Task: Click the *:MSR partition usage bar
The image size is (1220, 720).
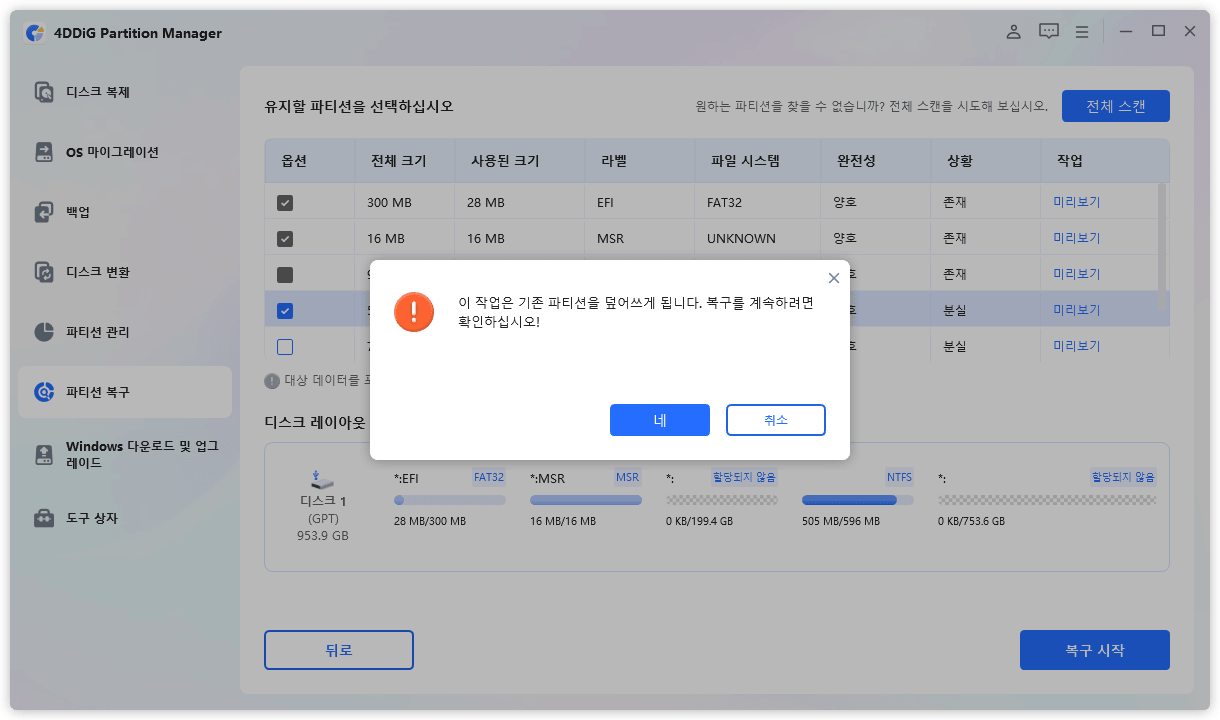Action: click(586, 500)
